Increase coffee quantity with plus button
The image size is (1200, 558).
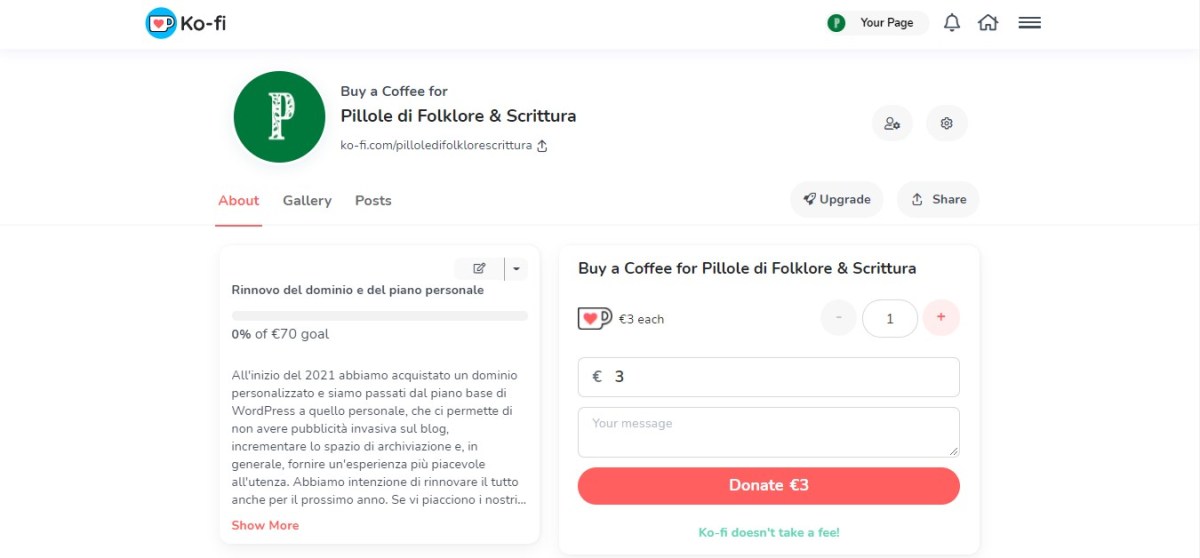pyautogui.click(x=941, y=318)
